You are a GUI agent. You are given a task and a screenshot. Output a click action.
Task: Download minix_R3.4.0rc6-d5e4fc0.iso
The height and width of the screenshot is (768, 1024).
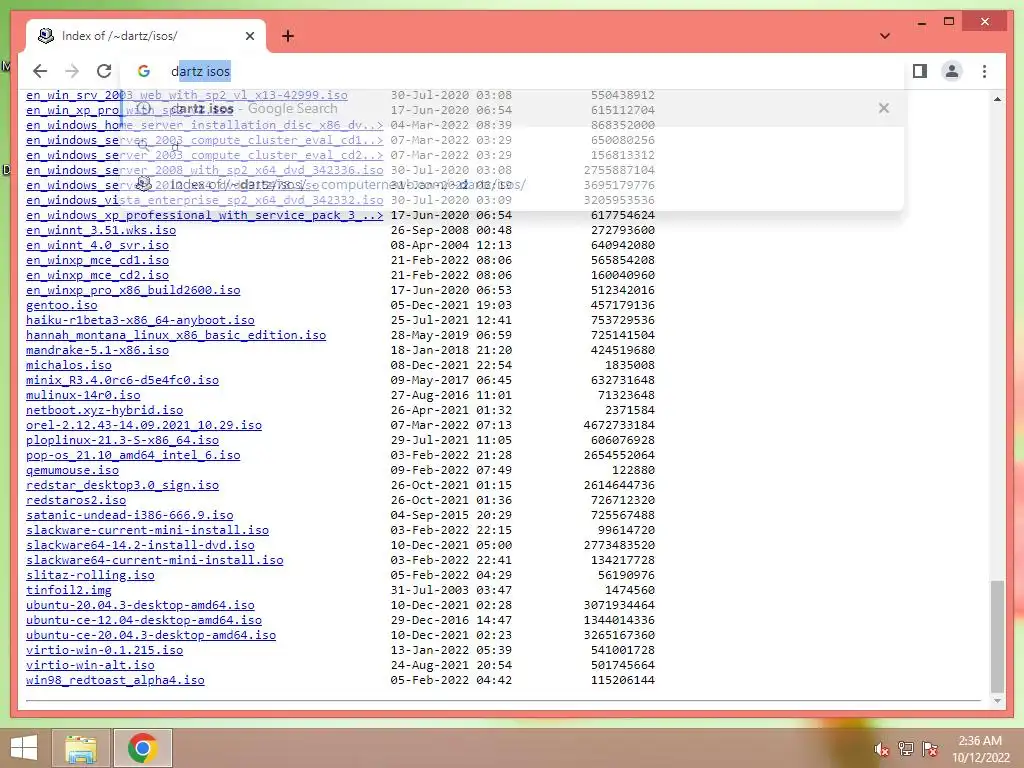point(122,380)
